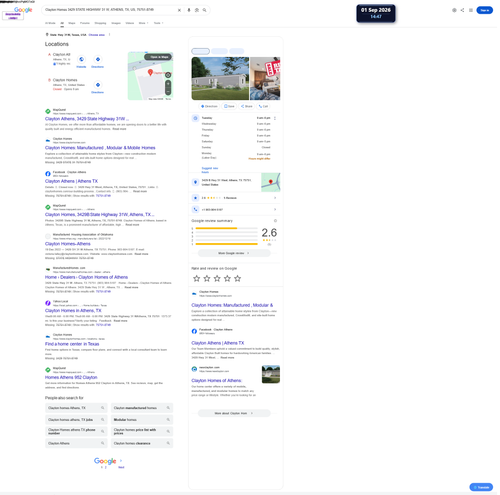500x495 pixels.
Task: Switch to the Maps search tab
Action: click(72, 23)
